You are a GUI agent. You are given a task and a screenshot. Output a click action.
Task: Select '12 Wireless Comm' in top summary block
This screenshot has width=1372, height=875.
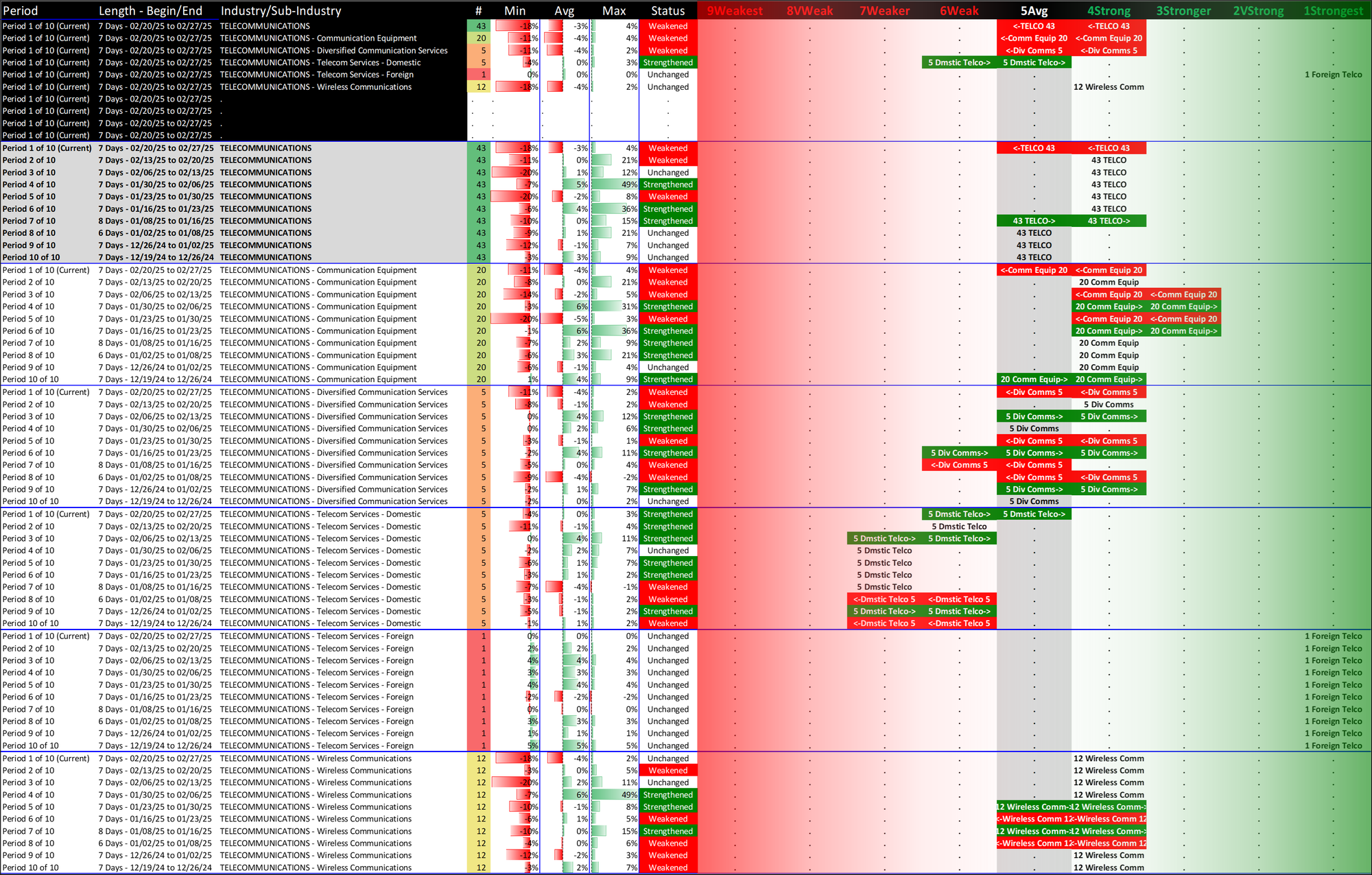pyautogui.click(x=1108, y=87)
